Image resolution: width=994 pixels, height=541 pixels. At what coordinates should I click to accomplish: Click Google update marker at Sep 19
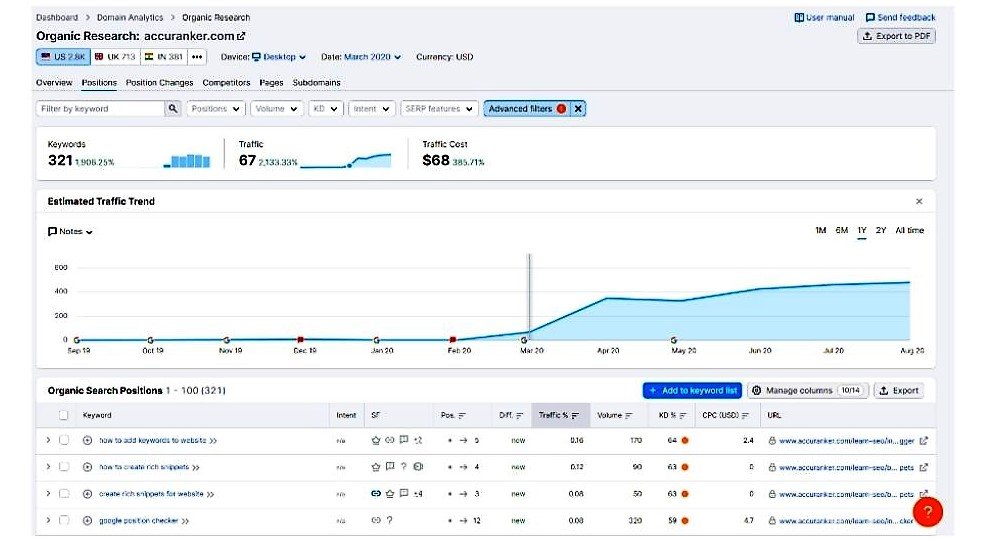click(77, 340)
